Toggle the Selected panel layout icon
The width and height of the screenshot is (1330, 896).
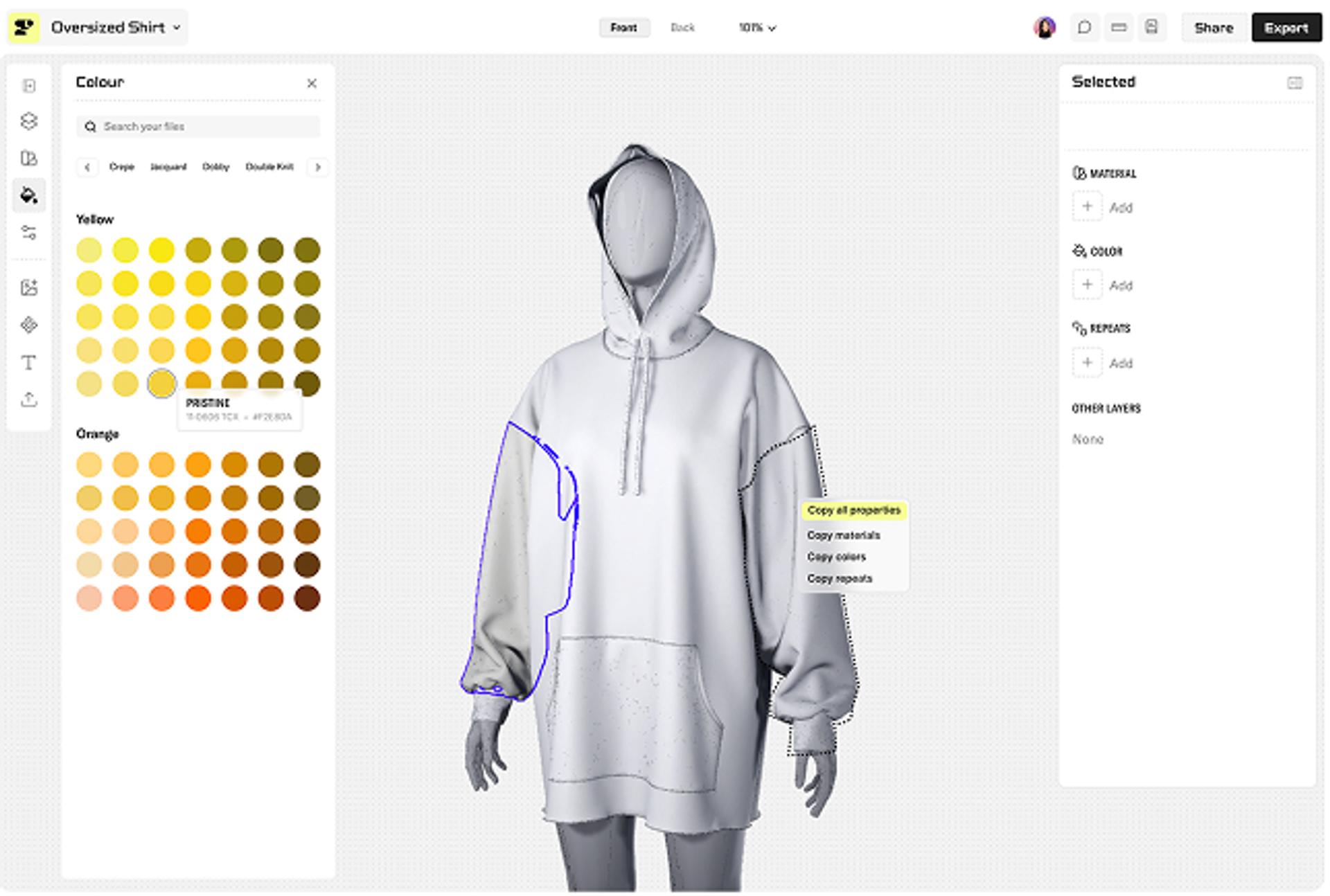pos(1294,83)
